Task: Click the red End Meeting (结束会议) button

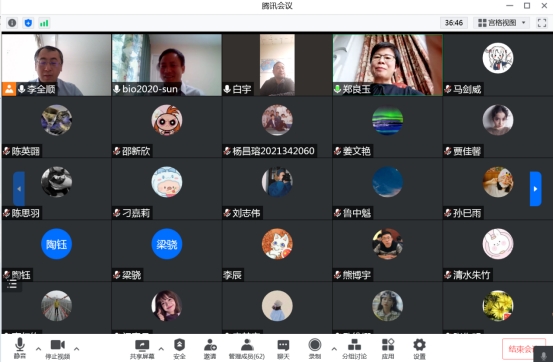Action: 522,349
